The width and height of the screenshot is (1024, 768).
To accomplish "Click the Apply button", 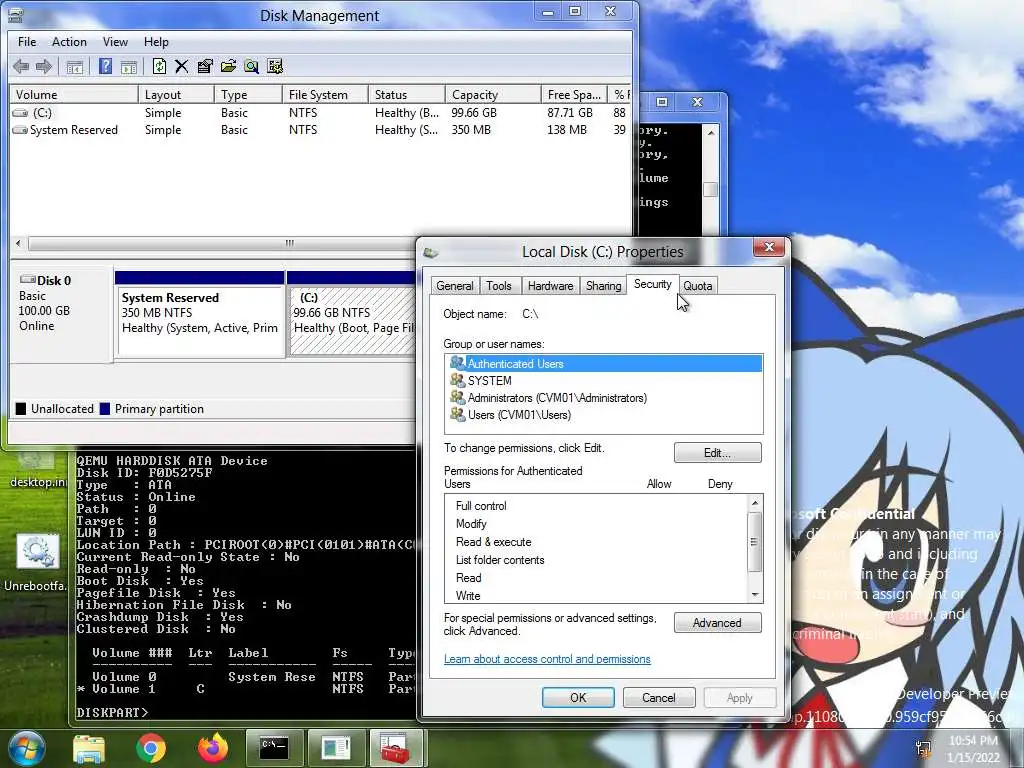I will point(740,697).
